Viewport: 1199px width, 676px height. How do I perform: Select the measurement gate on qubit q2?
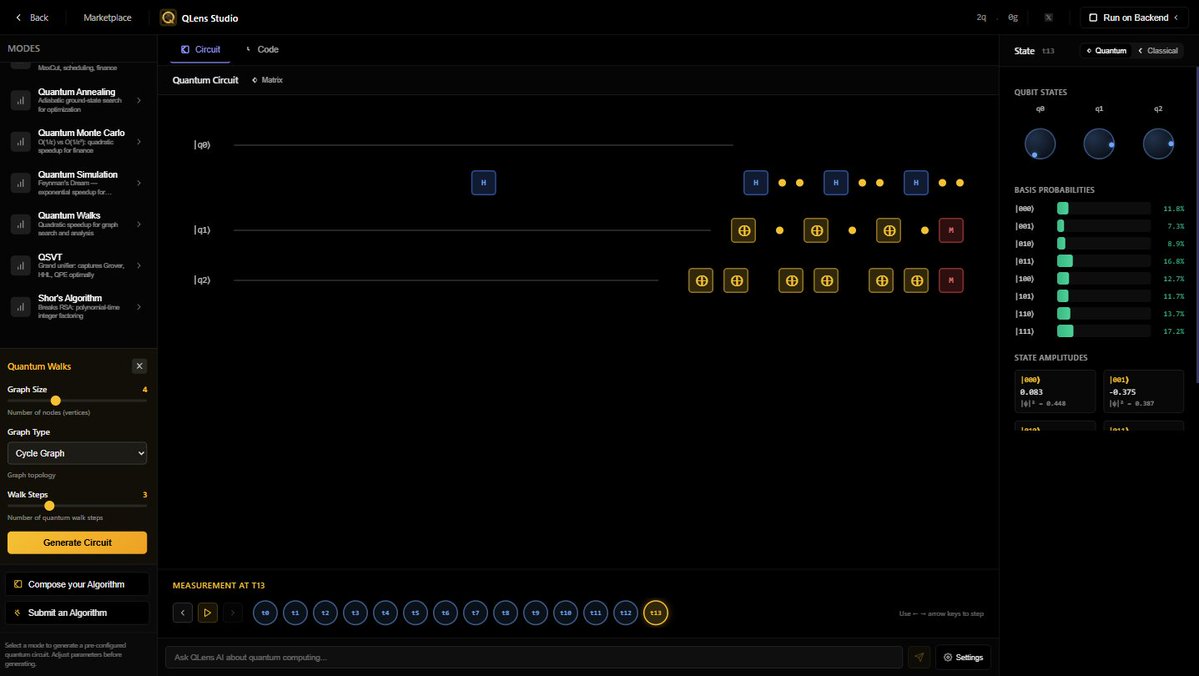point(950,281)
